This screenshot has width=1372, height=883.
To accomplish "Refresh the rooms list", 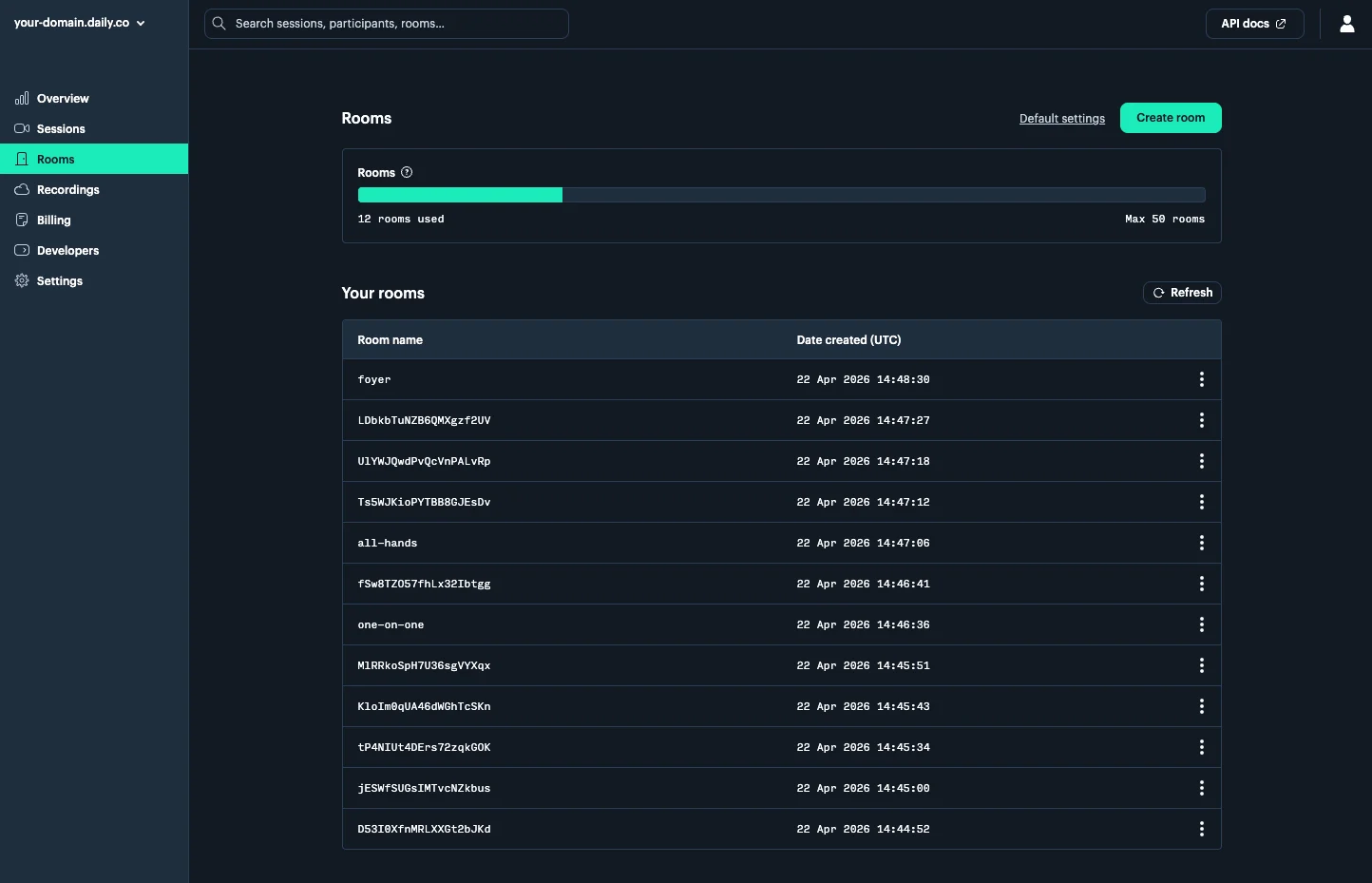I will pyautogui.click(x=1182, y=293).
